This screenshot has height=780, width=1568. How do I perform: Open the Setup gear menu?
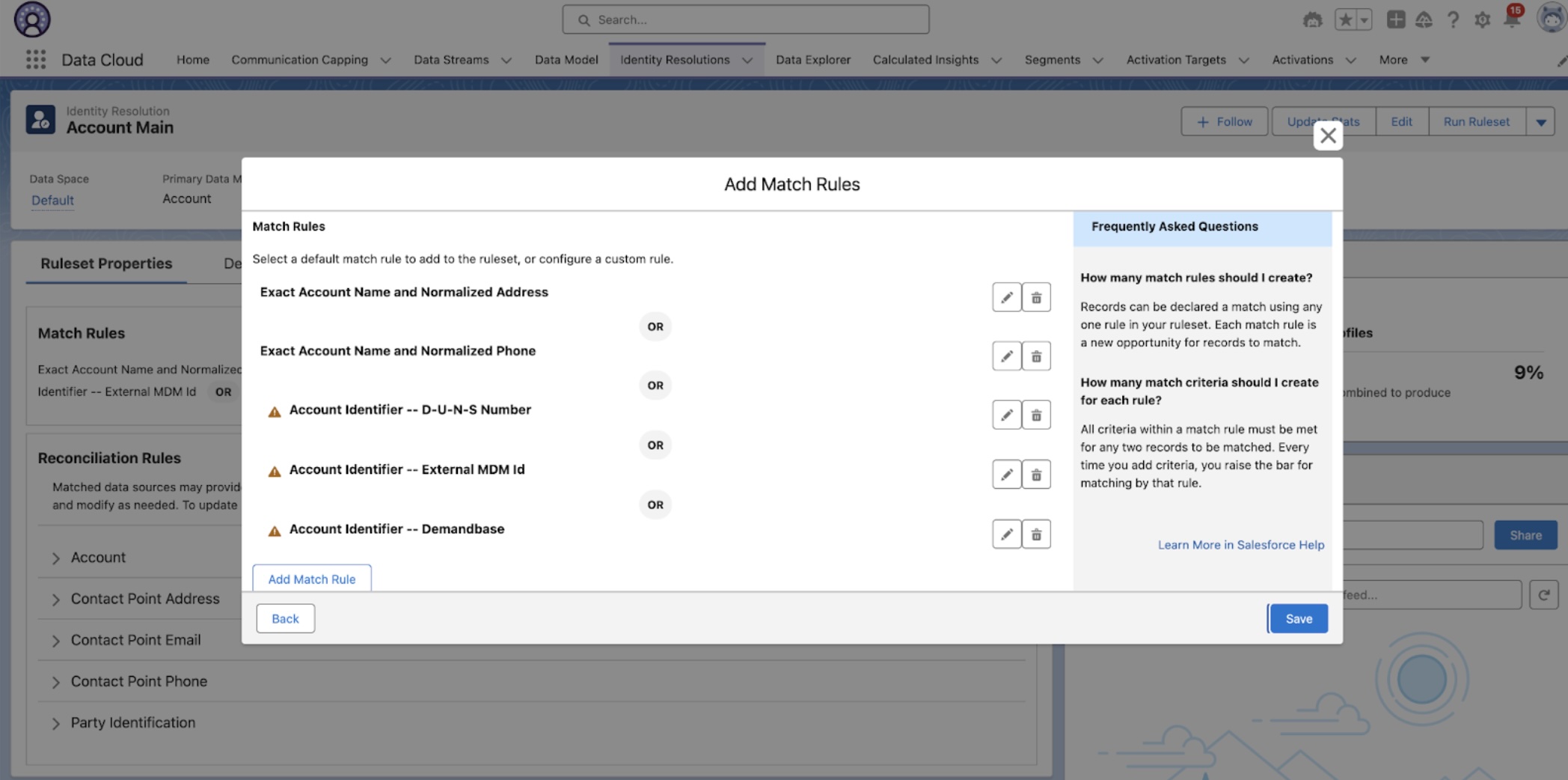1482,20
